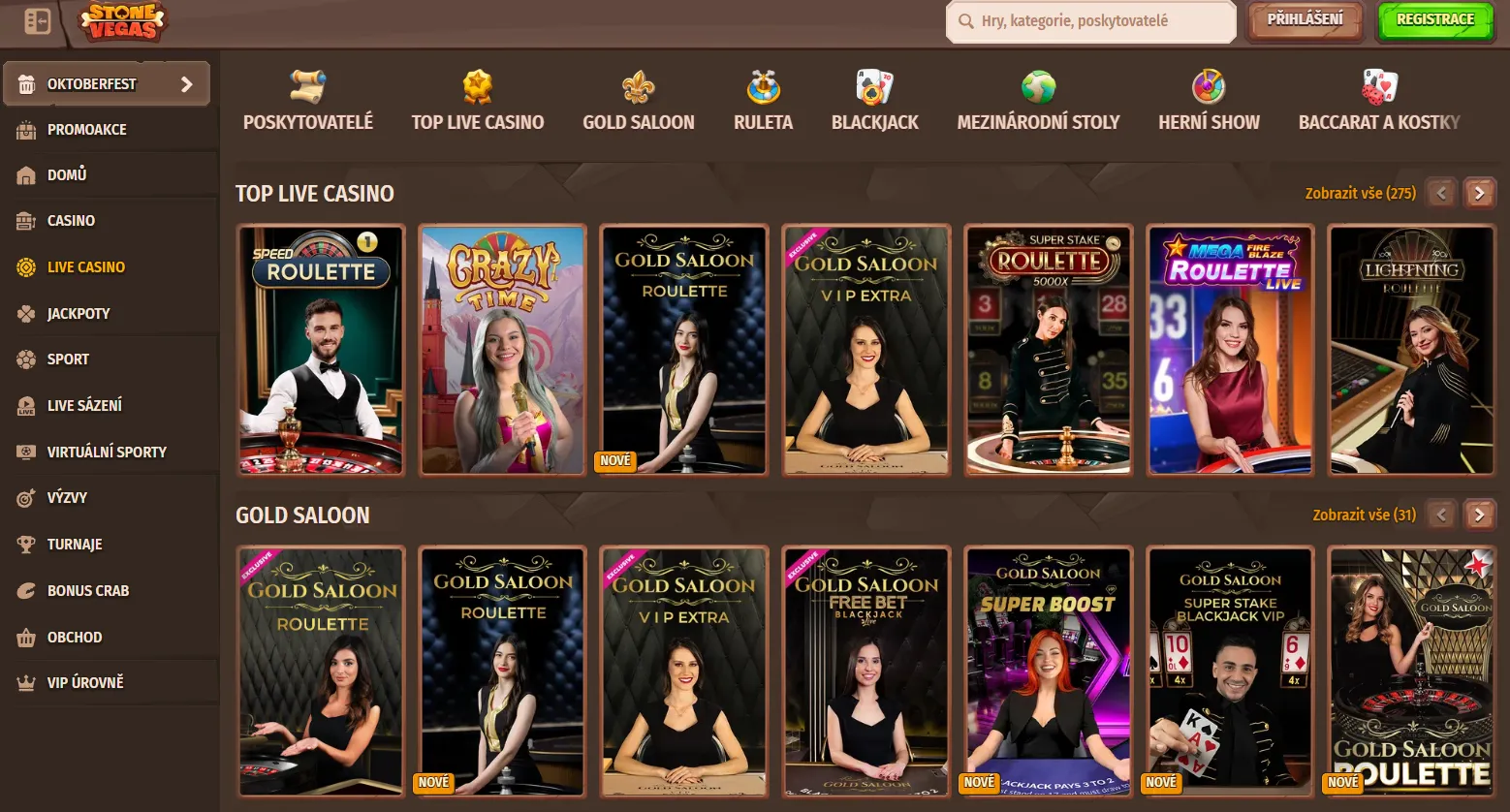
Task: Launch the Crazy Time game thumbnail
Action: coord(502,351)
